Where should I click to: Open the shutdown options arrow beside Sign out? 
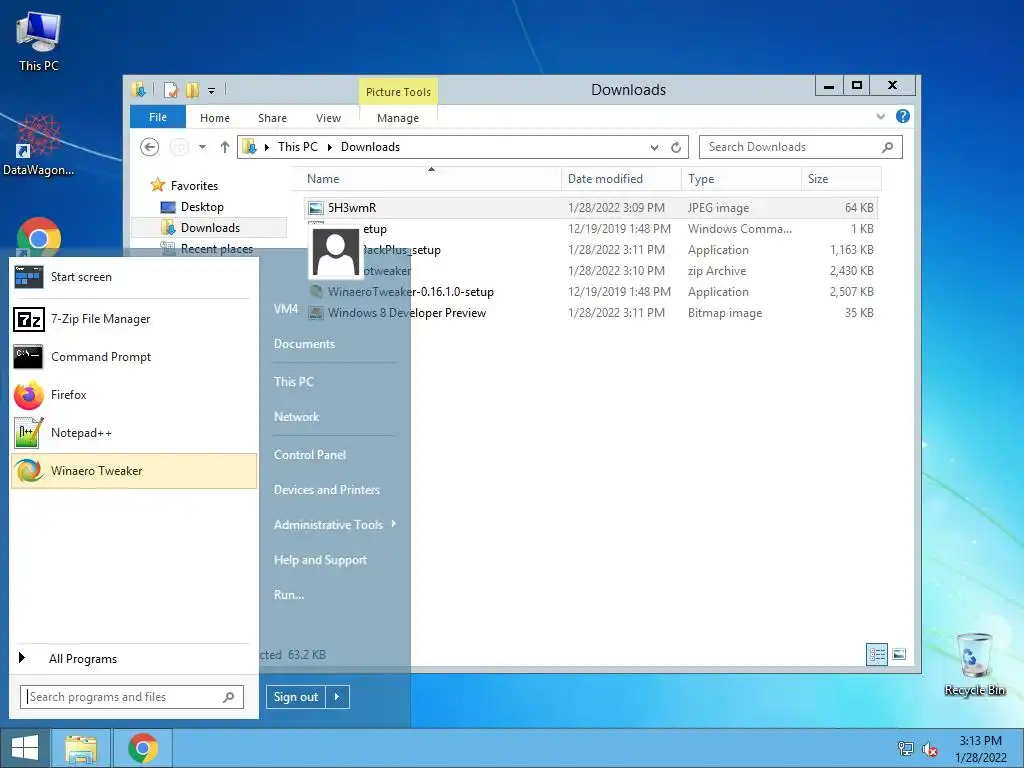pos(337,697)
